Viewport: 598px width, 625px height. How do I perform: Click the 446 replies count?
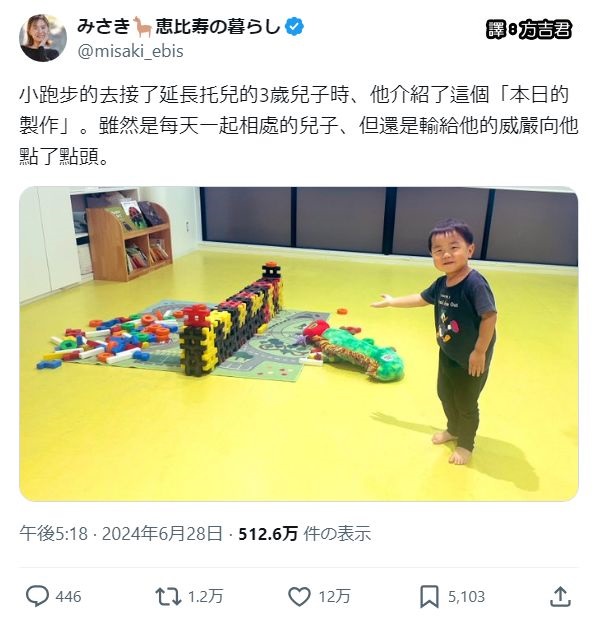(69, 597)
